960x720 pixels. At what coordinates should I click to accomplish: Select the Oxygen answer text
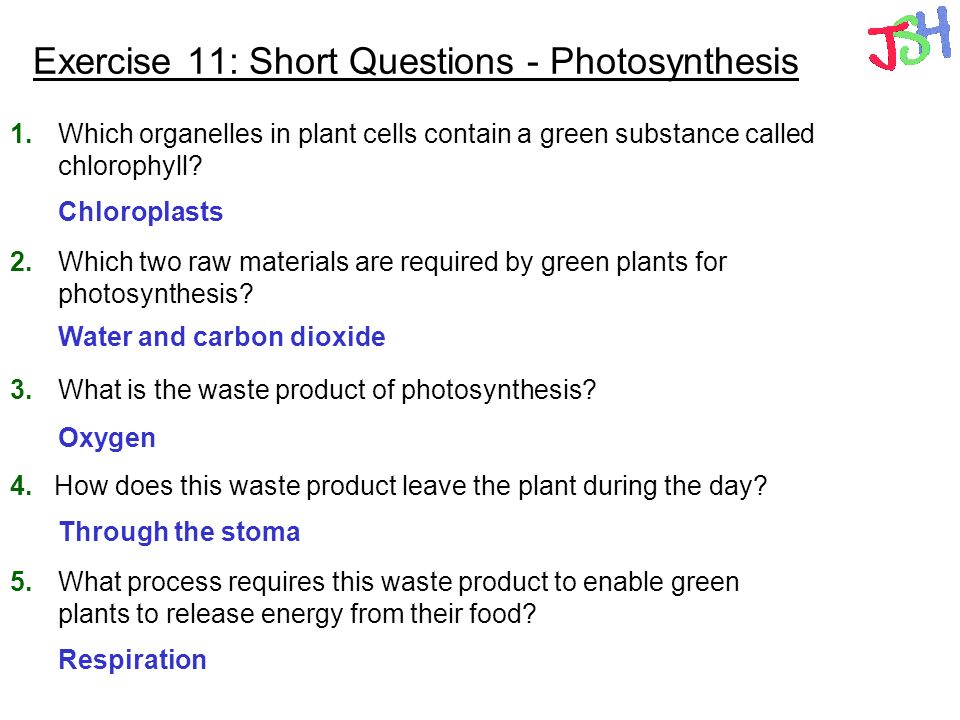(x=107, y=438)
